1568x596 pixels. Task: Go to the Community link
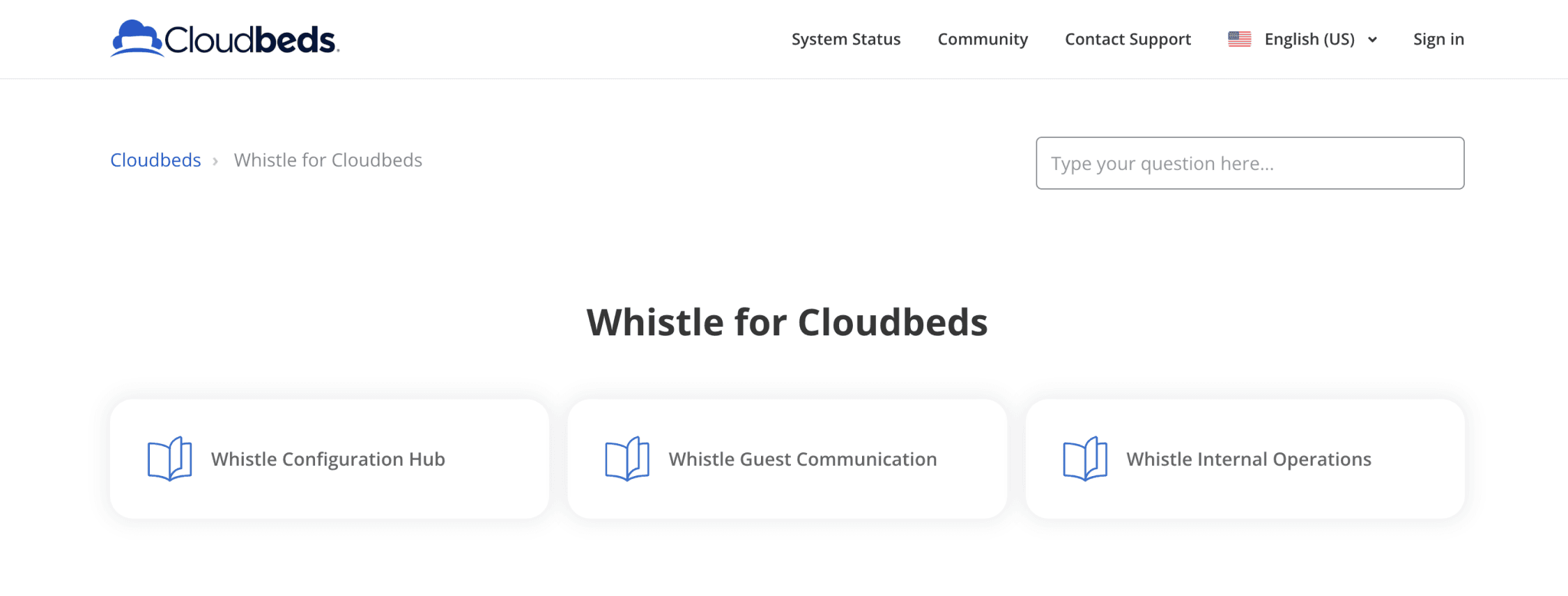(983, 39)
